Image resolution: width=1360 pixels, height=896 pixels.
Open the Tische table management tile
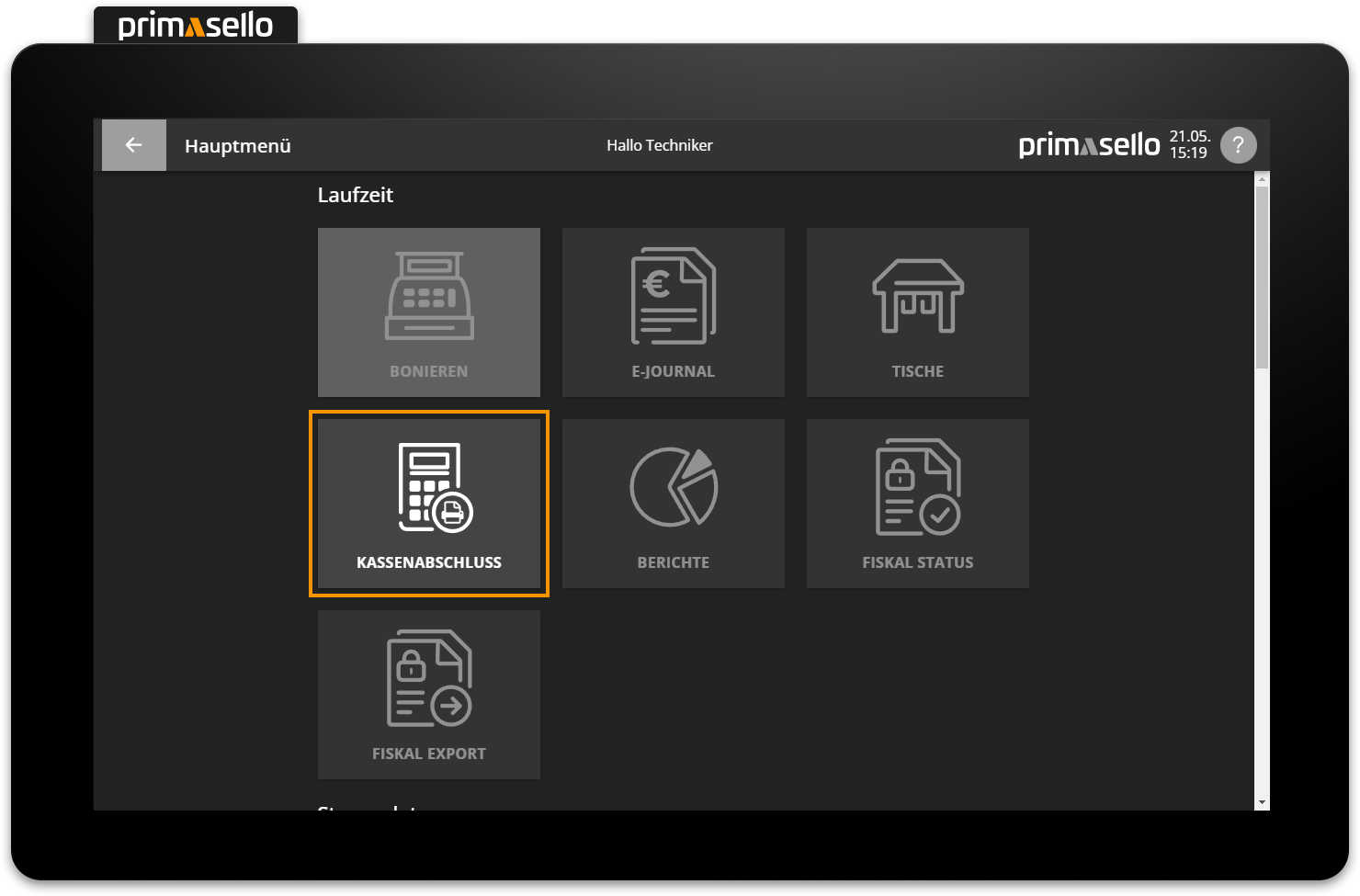click(x=917, y=312)
